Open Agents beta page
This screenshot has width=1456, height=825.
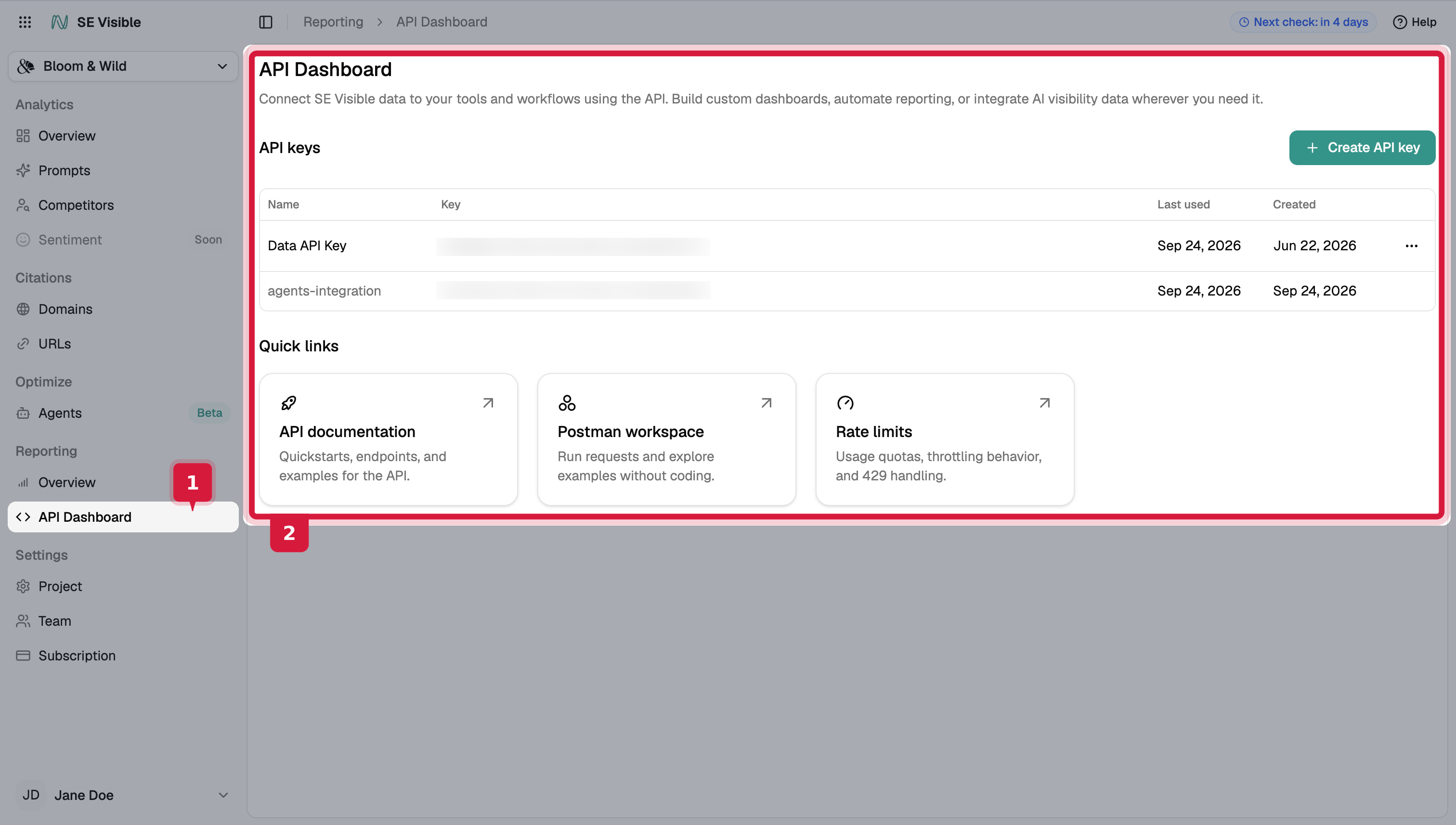(x=123, y=413)
